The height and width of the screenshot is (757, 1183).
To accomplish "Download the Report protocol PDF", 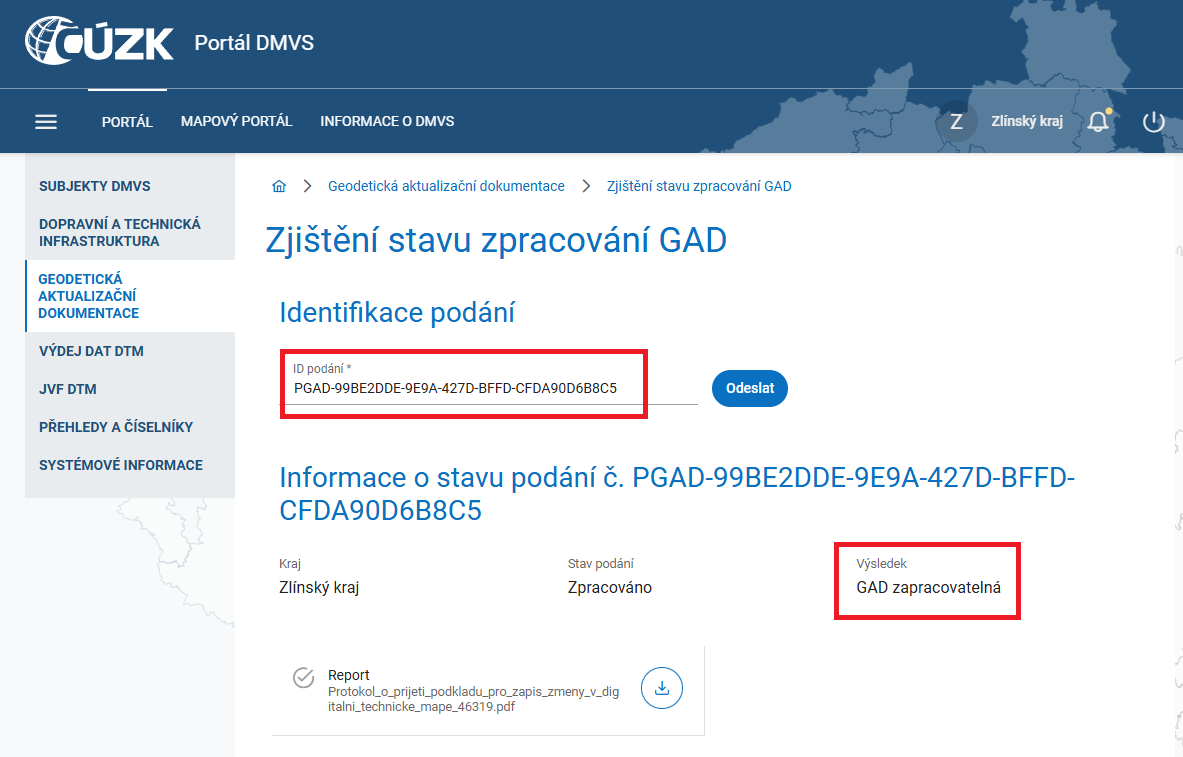I will click(661, 688).
